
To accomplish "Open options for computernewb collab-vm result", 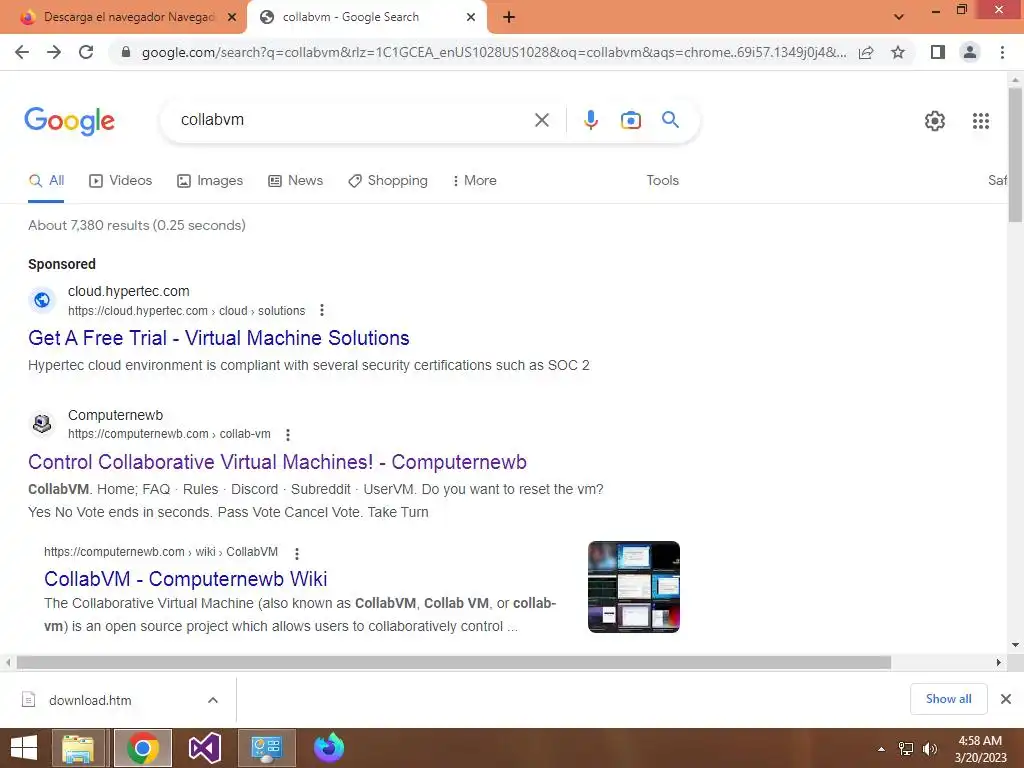I will 287,434.
